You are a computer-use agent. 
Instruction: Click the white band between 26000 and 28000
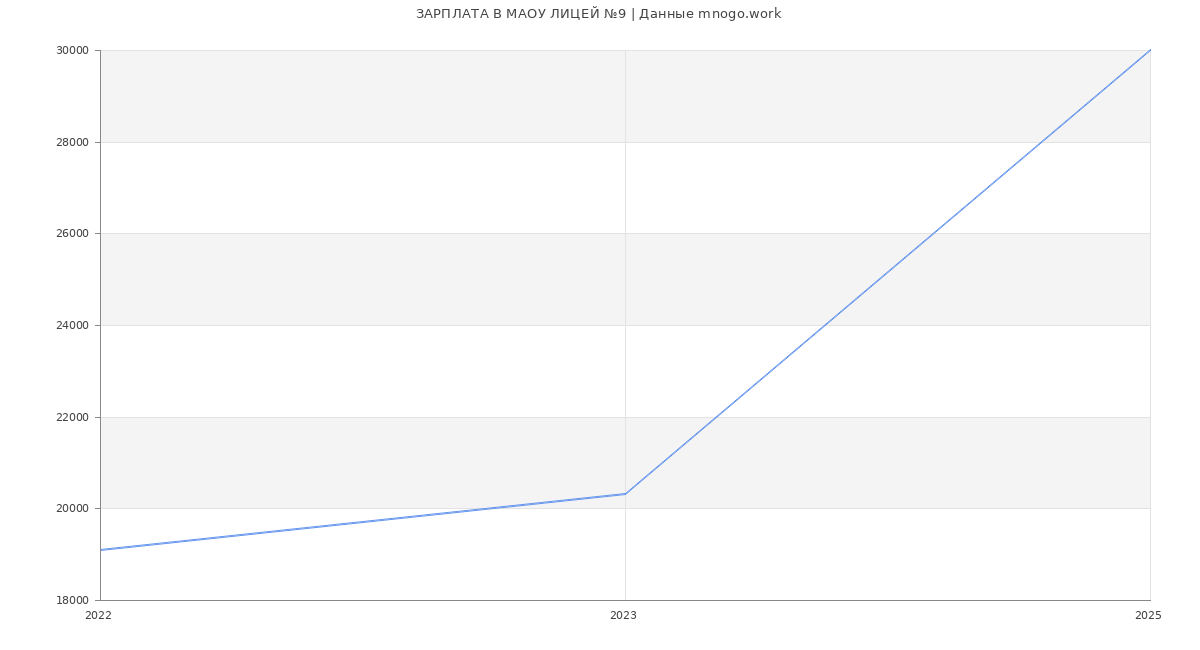coord(400,188)
